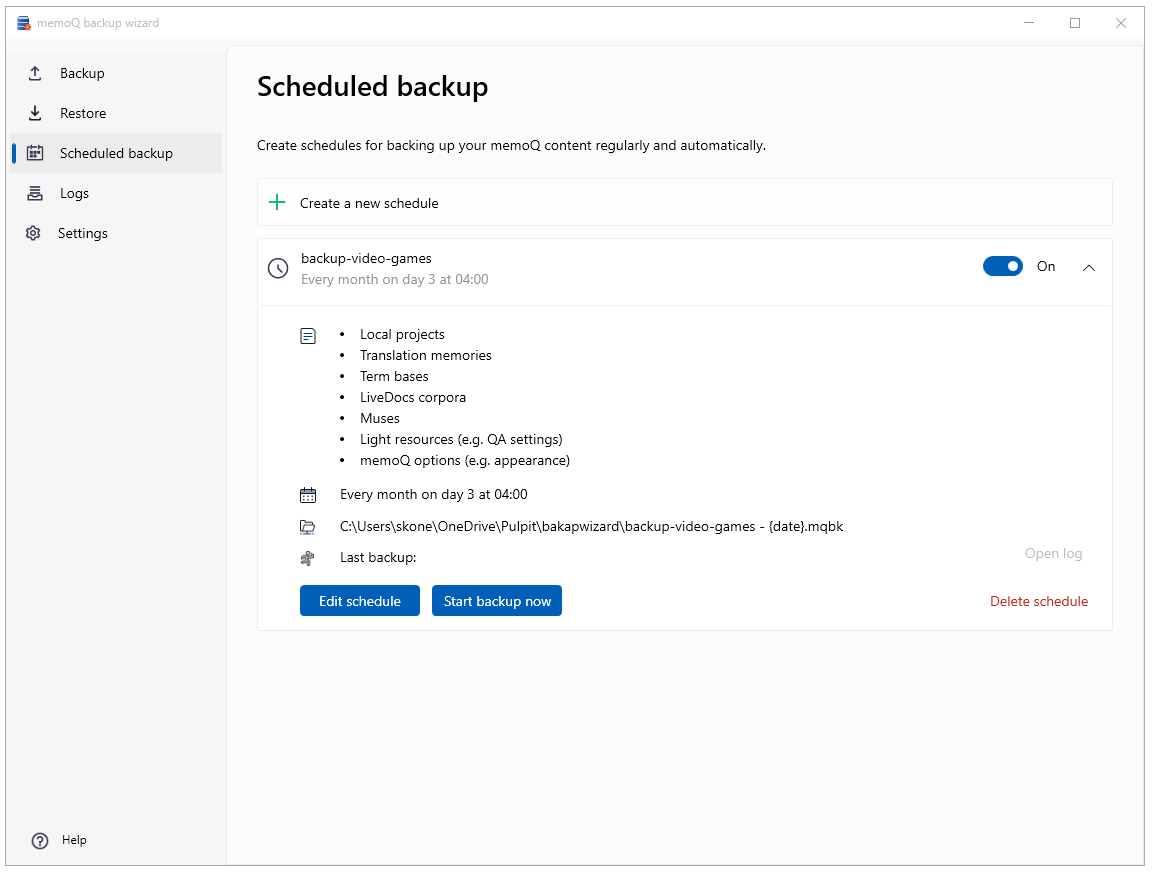1153x877 pixels.
Task: Click the Scheduled backup calendar icon in sidebar
Action: click(35, 153)
